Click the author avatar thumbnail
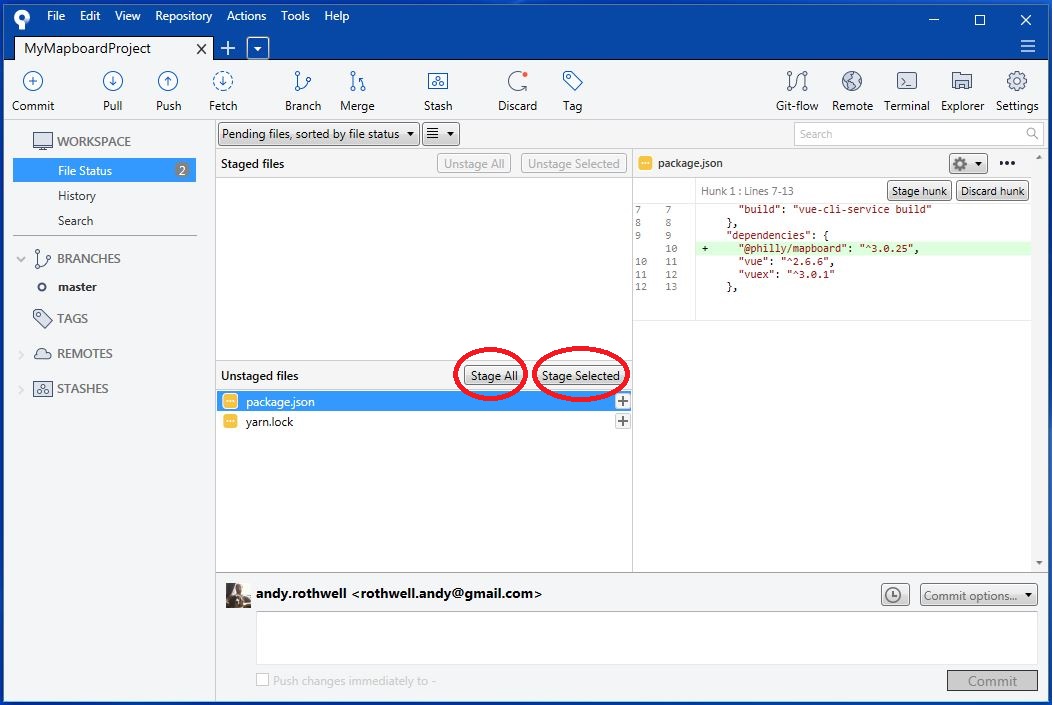 click(238, 595)
